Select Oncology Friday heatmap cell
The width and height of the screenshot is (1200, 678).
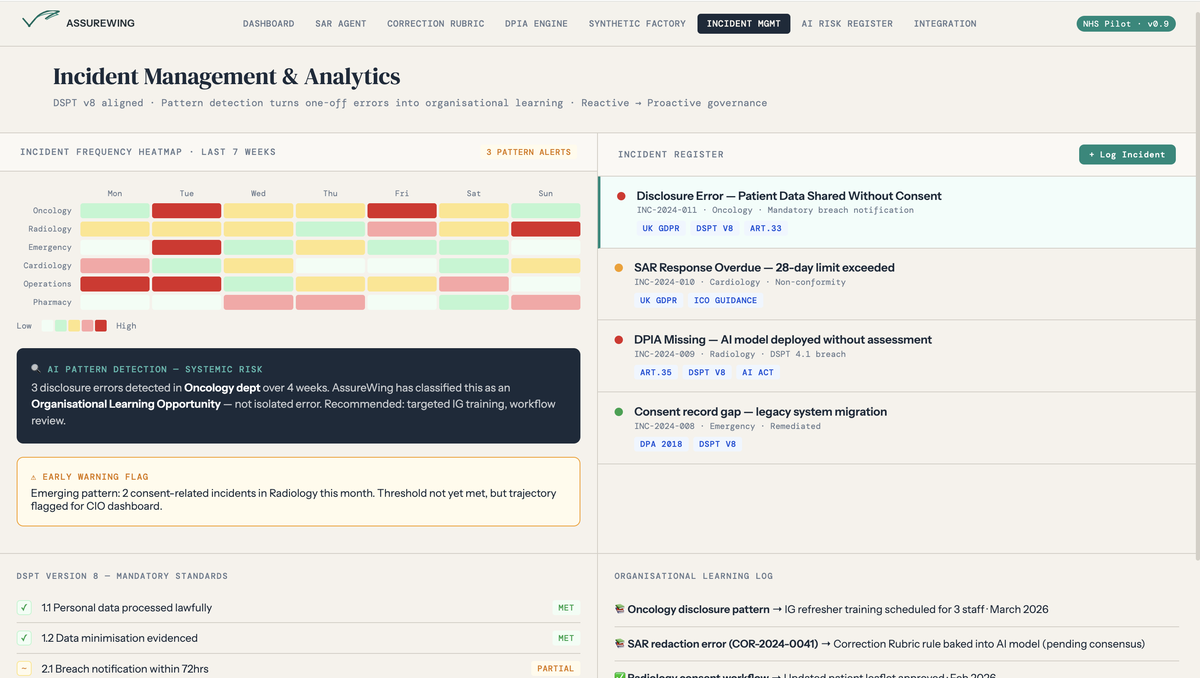click(402, 211)
